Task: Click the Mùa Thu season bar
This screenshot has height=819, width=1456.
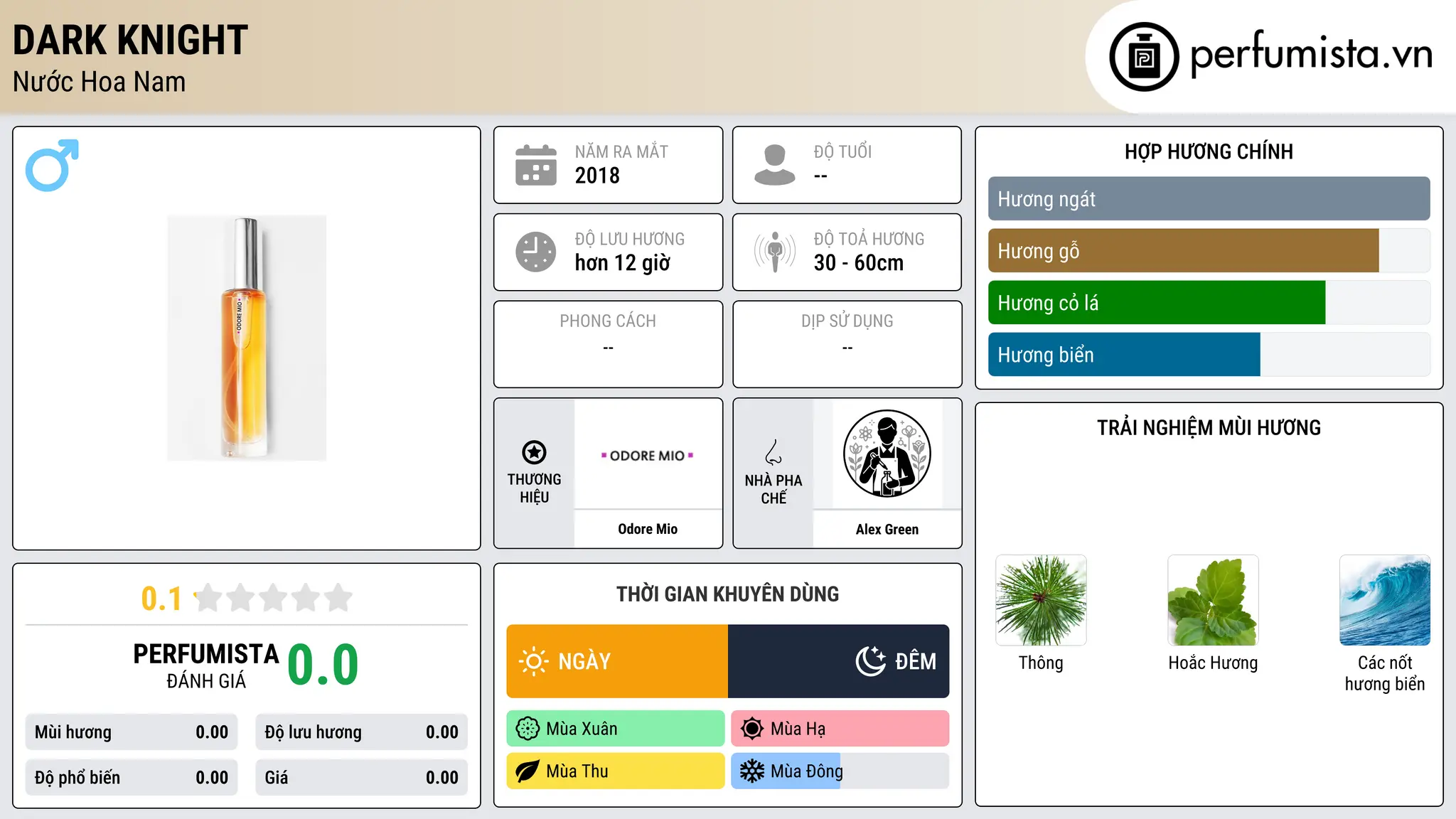Action: (616, 771)
